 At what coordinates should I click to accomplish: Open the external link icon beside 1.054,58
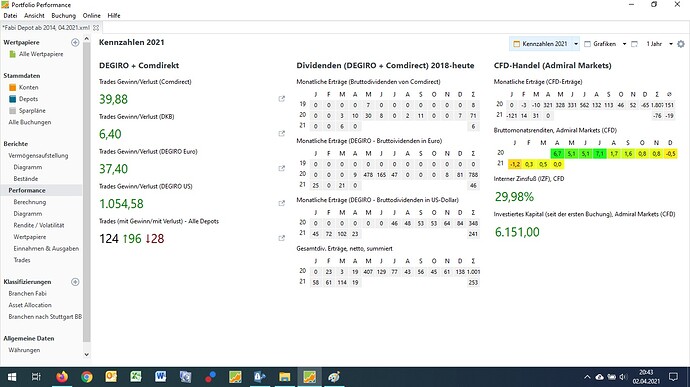coord(282,203)
